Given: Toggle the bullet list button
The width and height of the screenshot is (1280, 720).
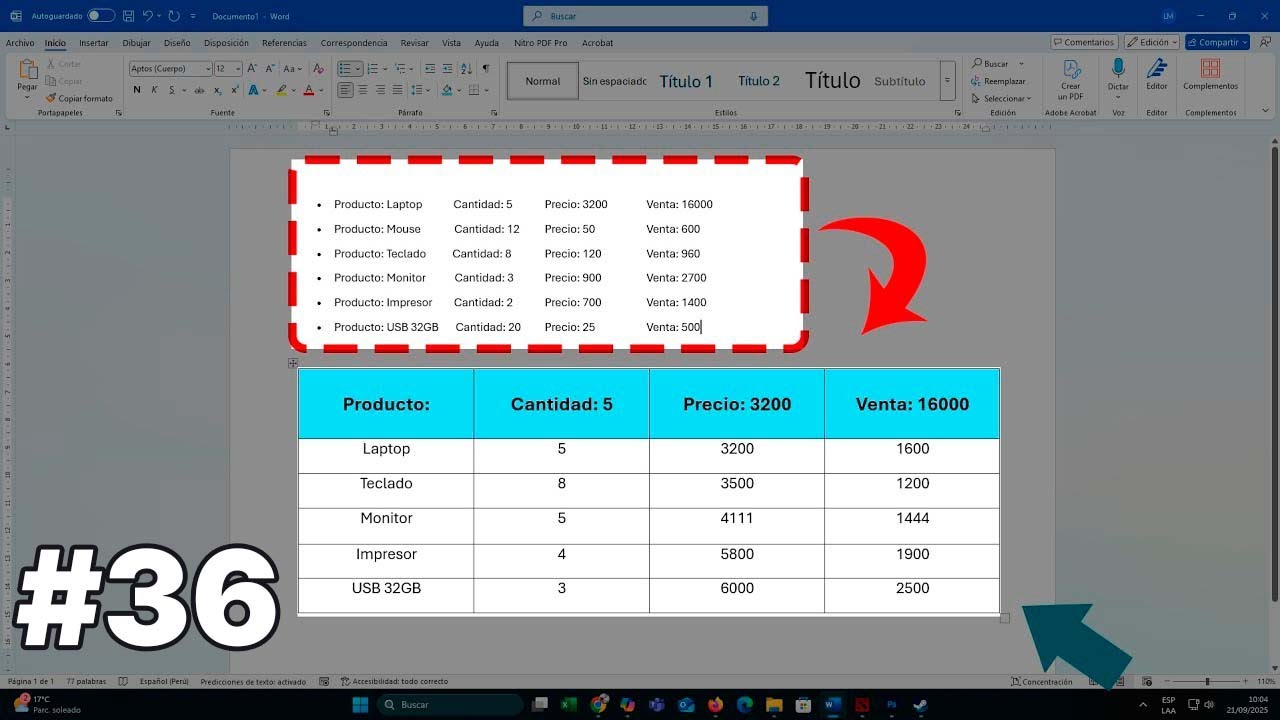Looking at the screenshot, I should 345,69.
